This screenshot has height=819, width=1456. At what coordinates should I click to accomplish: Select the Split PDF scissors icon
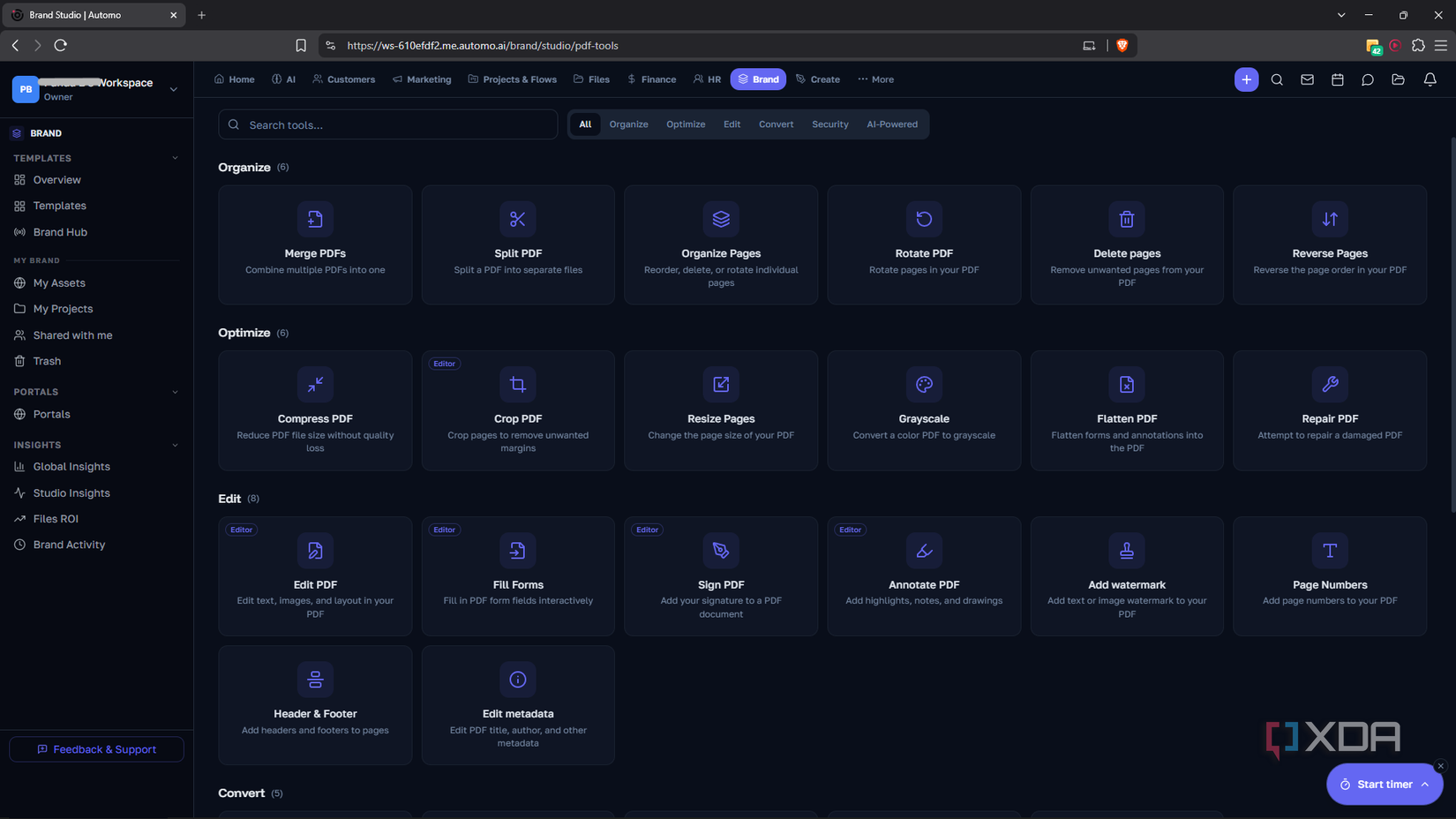pos(518,219)
